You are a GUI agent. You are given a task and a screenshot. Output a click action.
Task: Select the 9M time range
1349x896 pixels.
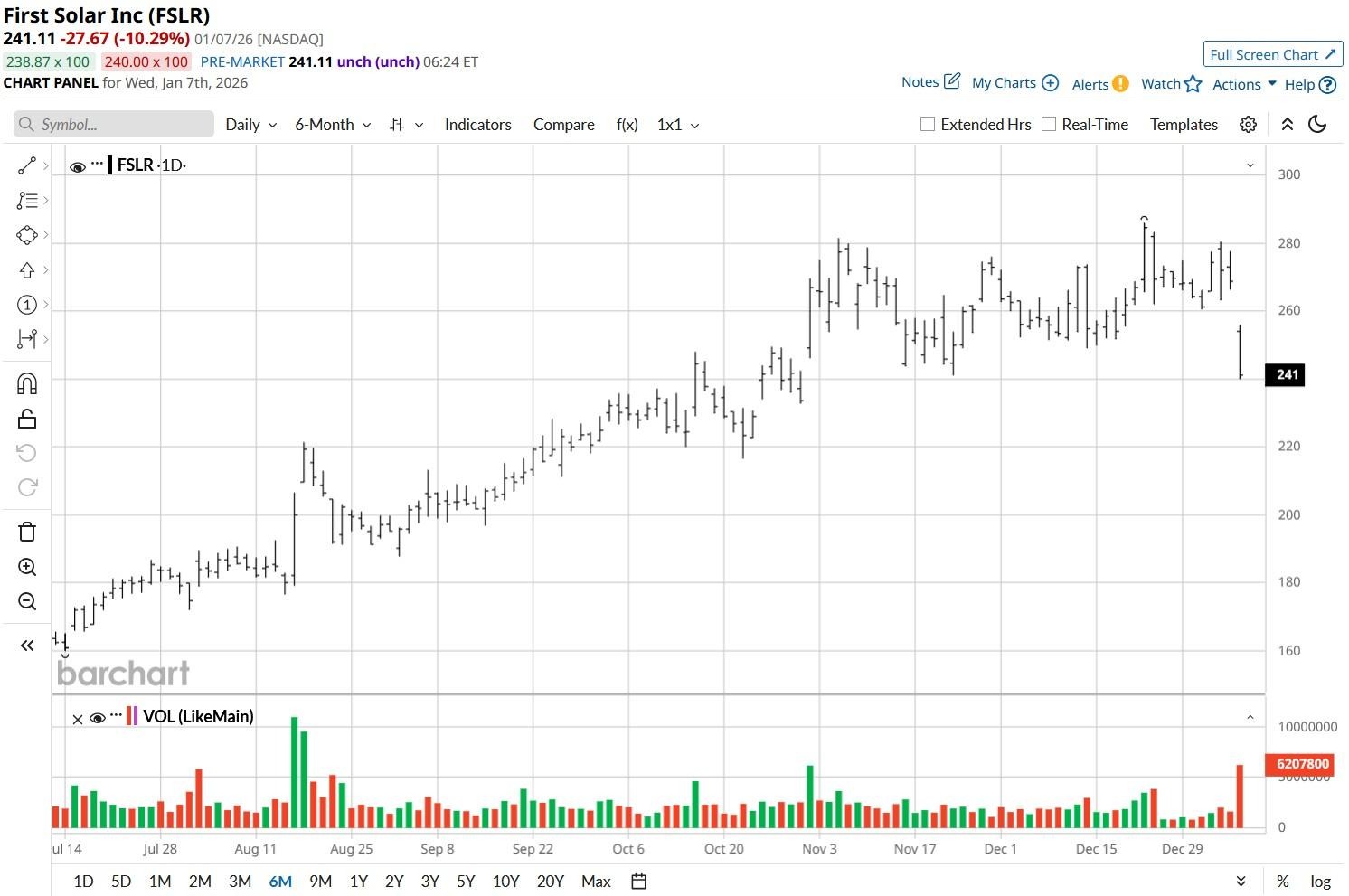click(x=320, y=882)
